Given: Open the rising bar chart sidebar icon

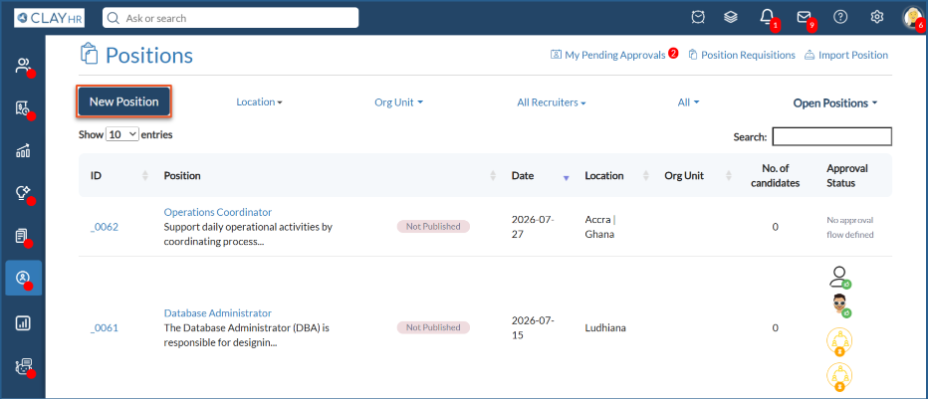Looking at the screenshot, I should [22, 152].
